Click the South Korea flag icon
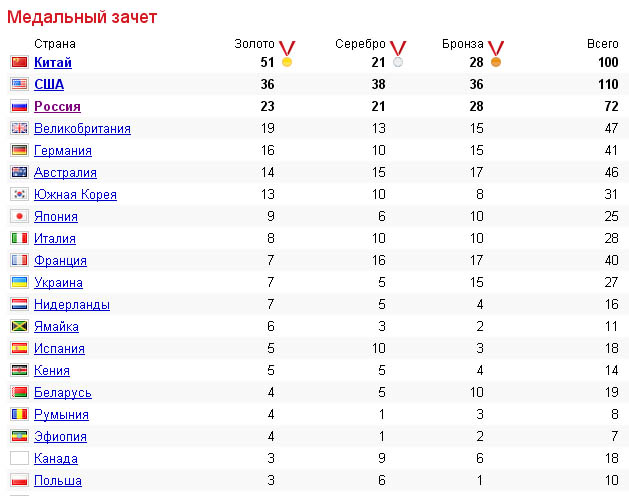Viewport: 629px width, 496px height. tap(19, 194)
